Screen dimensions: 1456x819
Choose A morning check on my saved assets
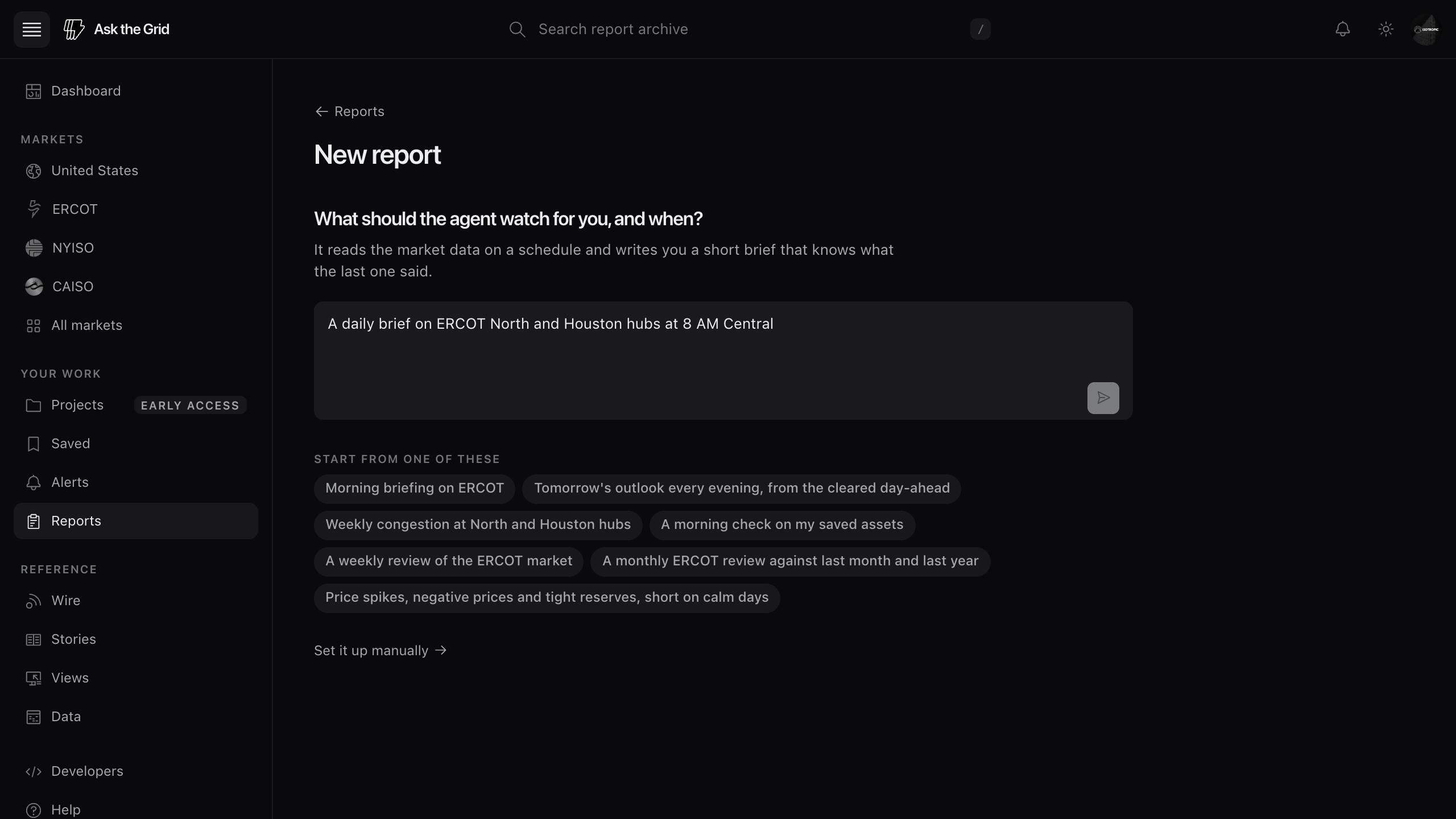click(x=782, y=525)
